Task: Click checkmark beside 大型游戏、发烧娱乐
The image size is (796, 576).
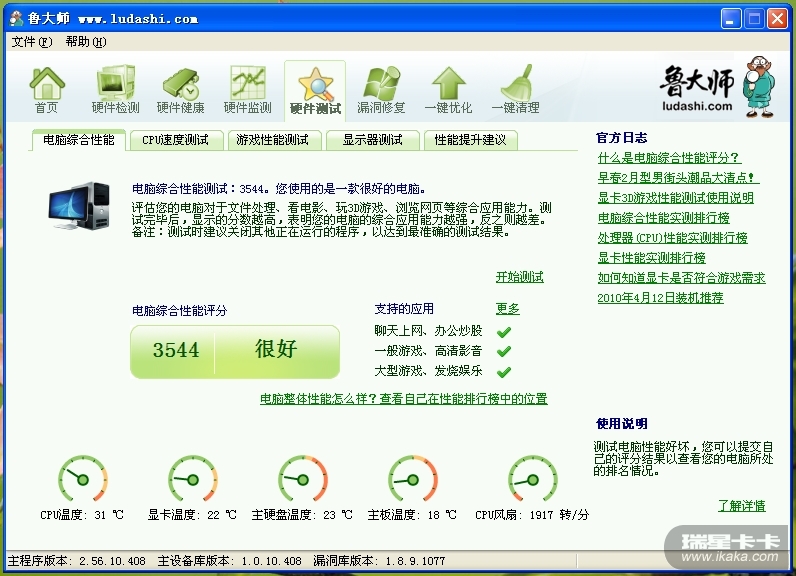Action: (x=504, y=372)
